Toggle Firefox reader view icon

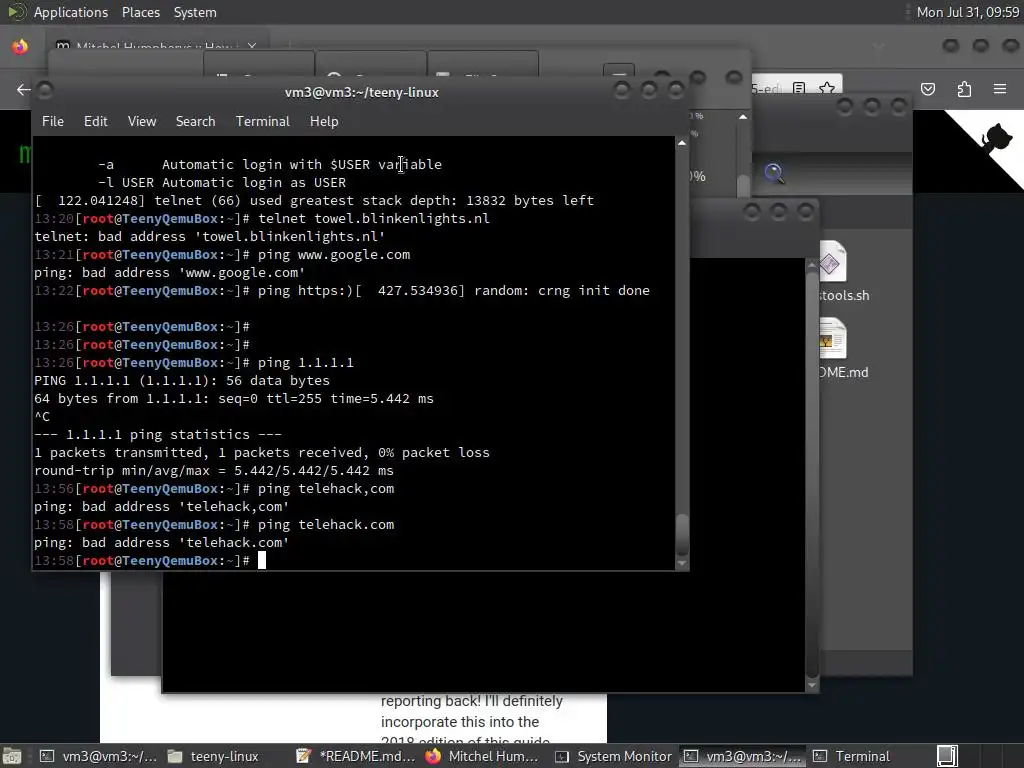tap(799, 88)
